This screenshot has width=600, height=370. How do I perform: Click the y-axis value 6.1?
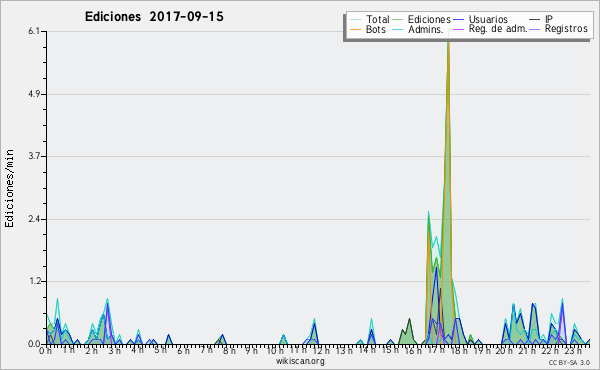pos(34,31)
